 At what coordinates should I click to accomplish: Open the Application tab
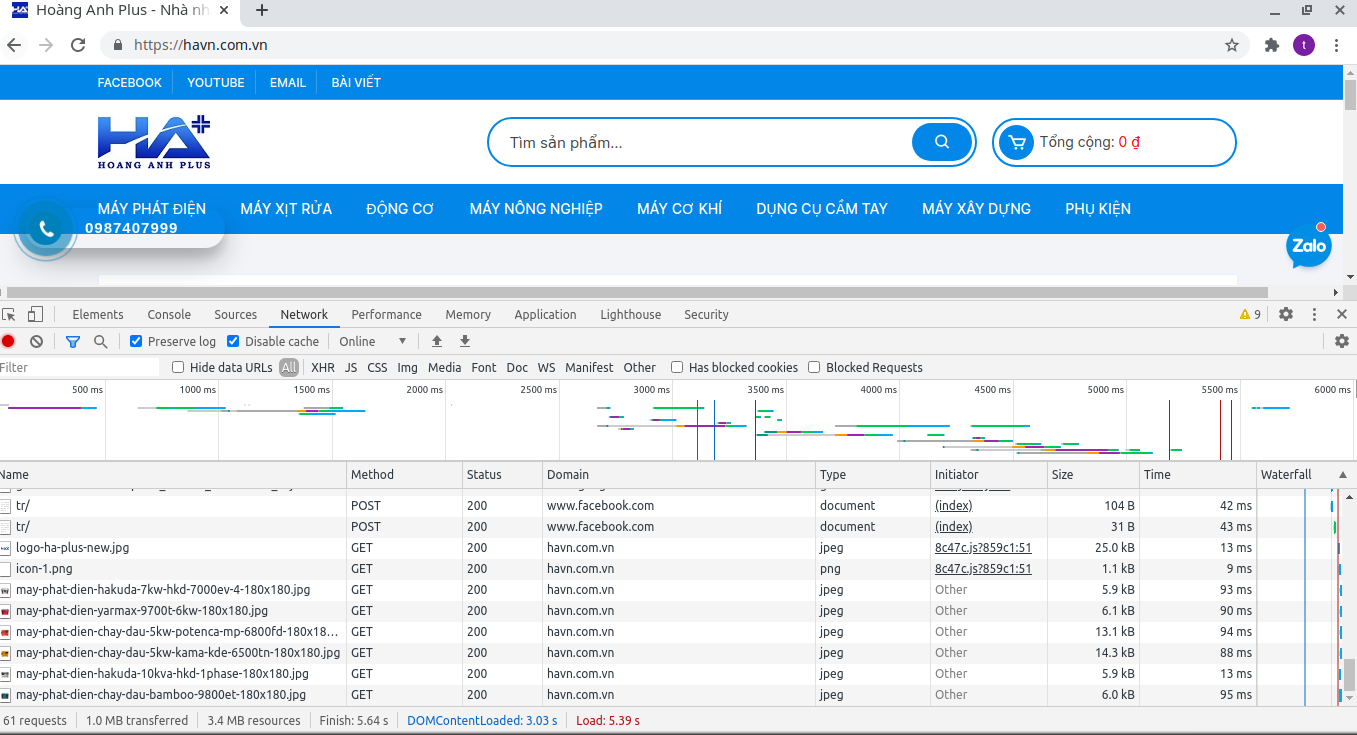click(x=545, y=314)
